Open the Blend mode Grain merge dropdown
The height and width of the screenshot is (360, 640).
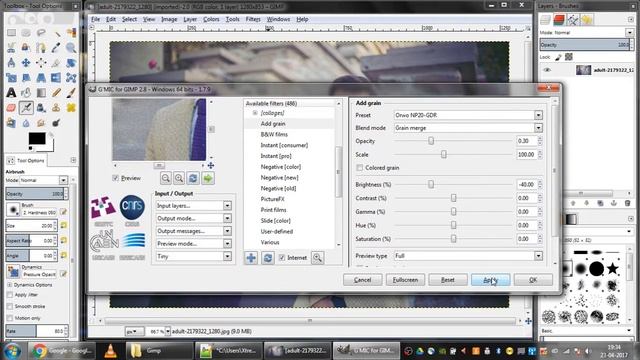(468, 128)
